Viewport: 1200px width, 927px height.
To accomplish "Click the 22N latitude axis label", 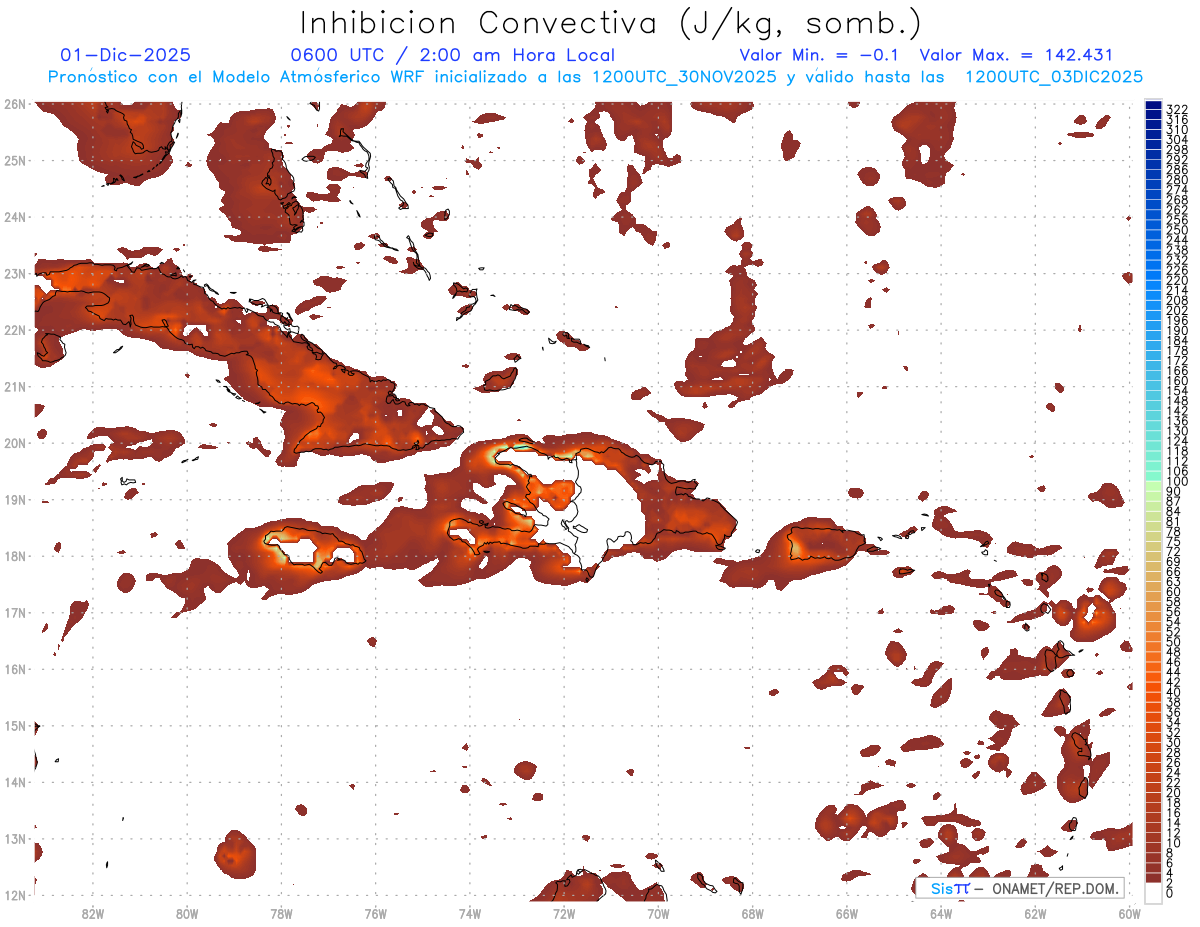I will point(14,330).
